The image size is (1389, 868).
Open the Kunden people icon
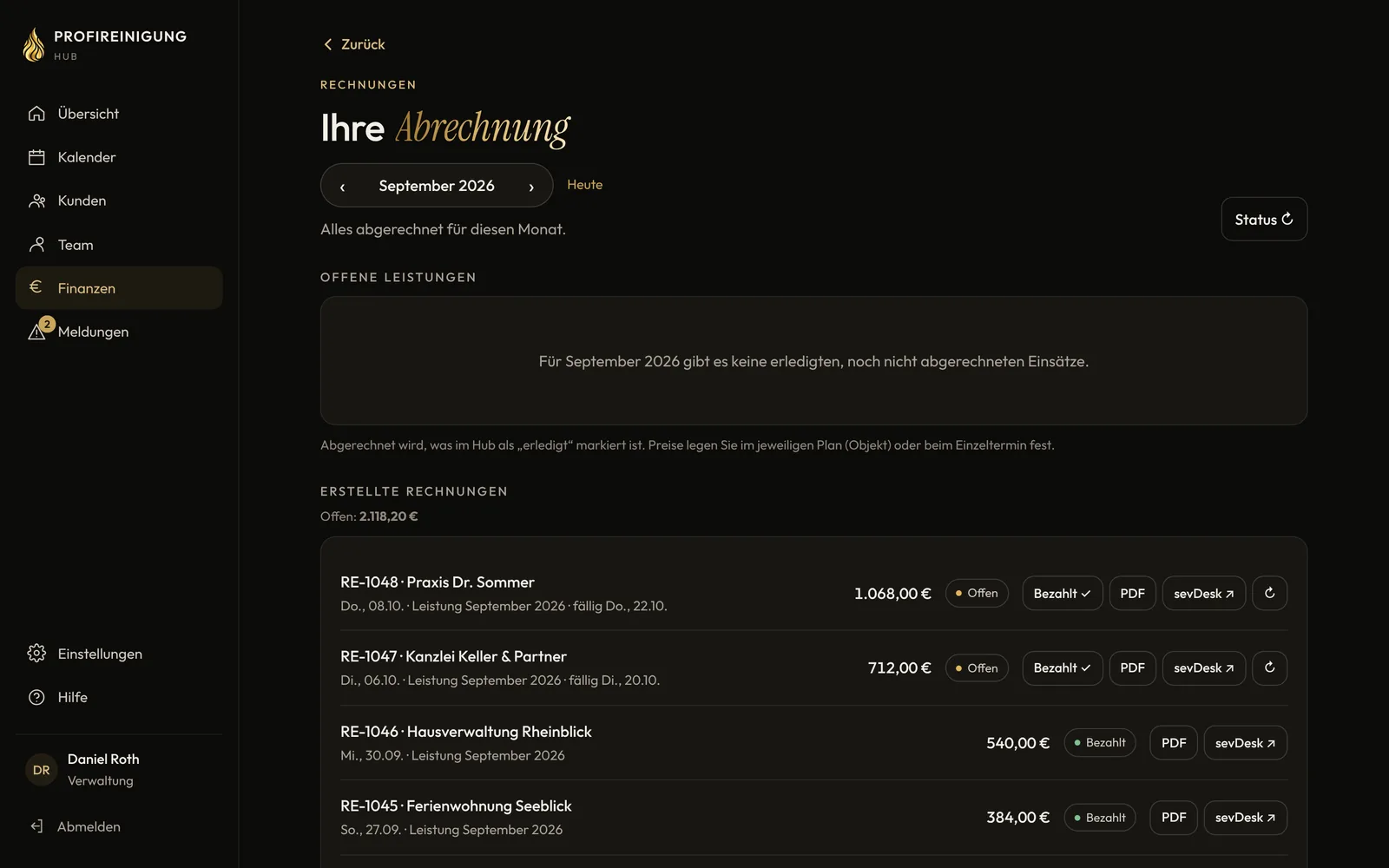coord(36,201)
